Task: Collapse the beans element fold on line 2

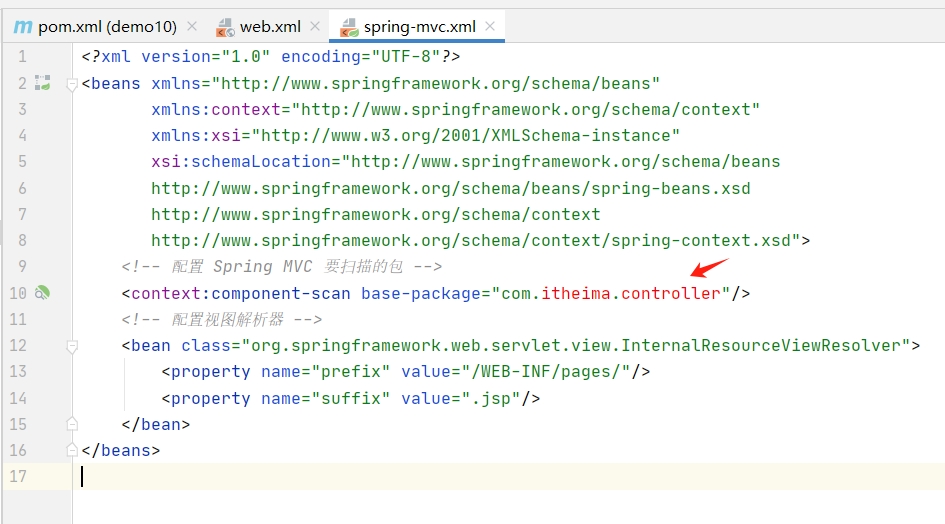Action: (x=72, y=84)
